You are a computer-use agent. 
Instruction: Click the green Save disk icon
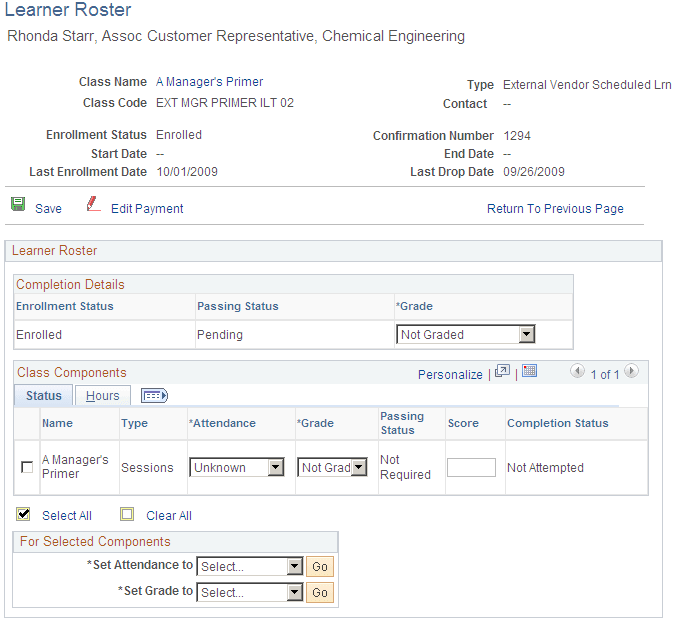[18, 204]
